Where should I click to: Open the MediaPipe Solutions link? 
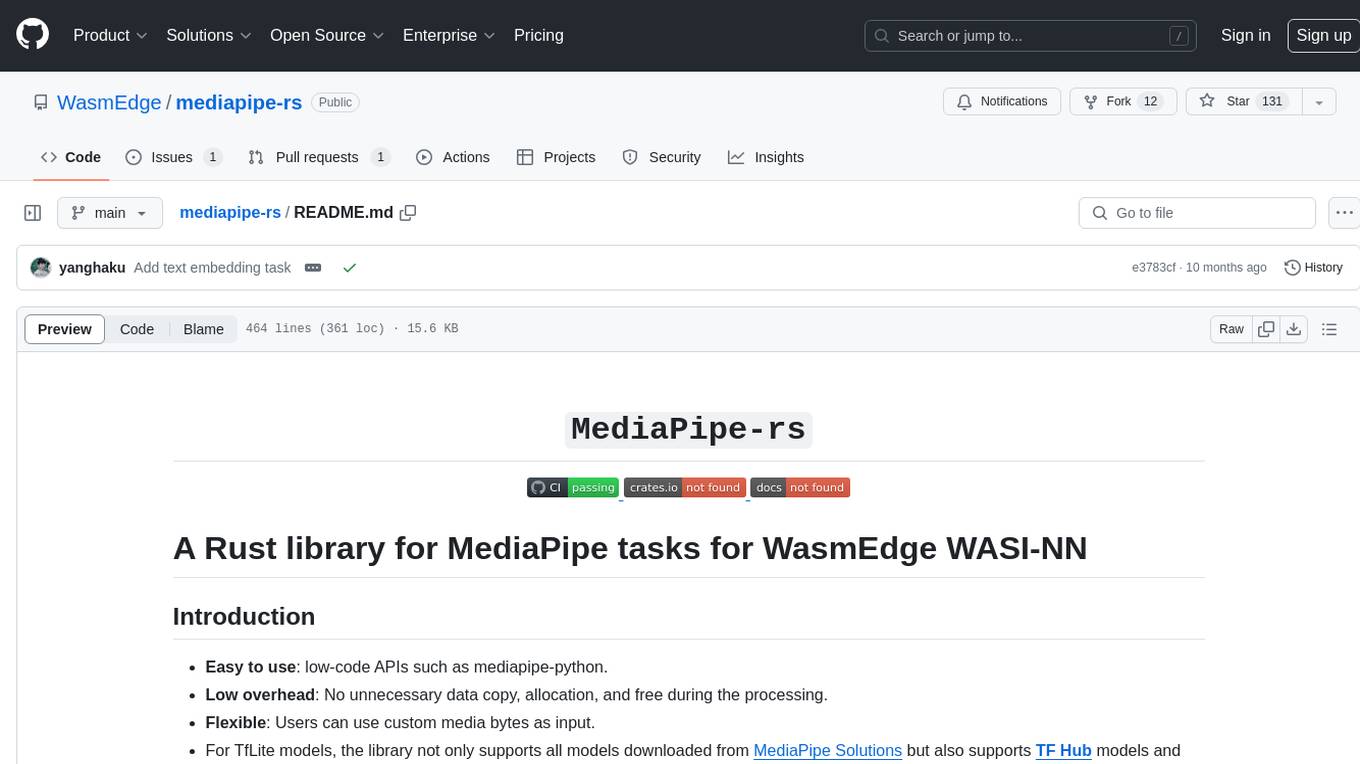tap(827, 750)
